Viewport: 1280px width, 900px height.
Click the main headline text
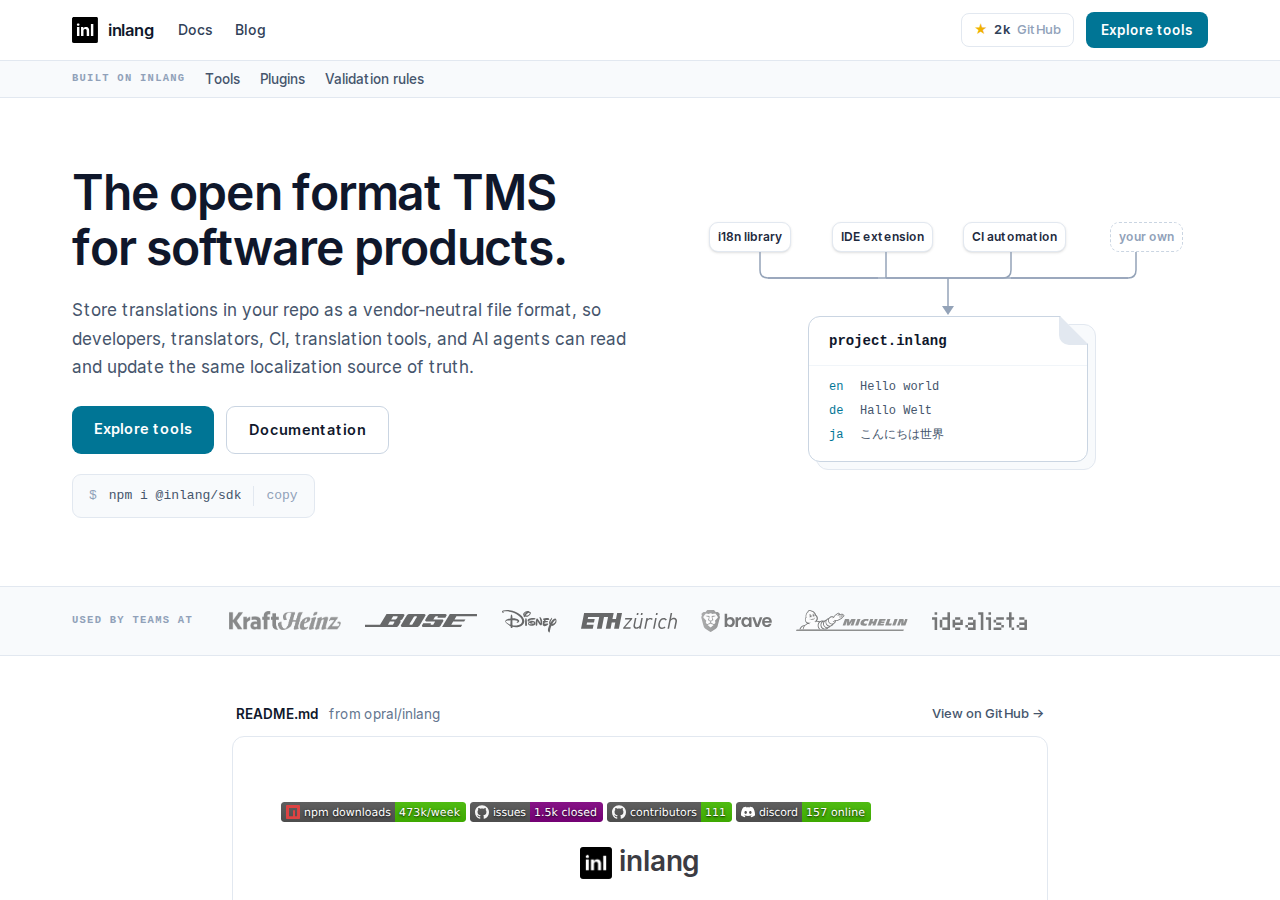click(319, 220)
